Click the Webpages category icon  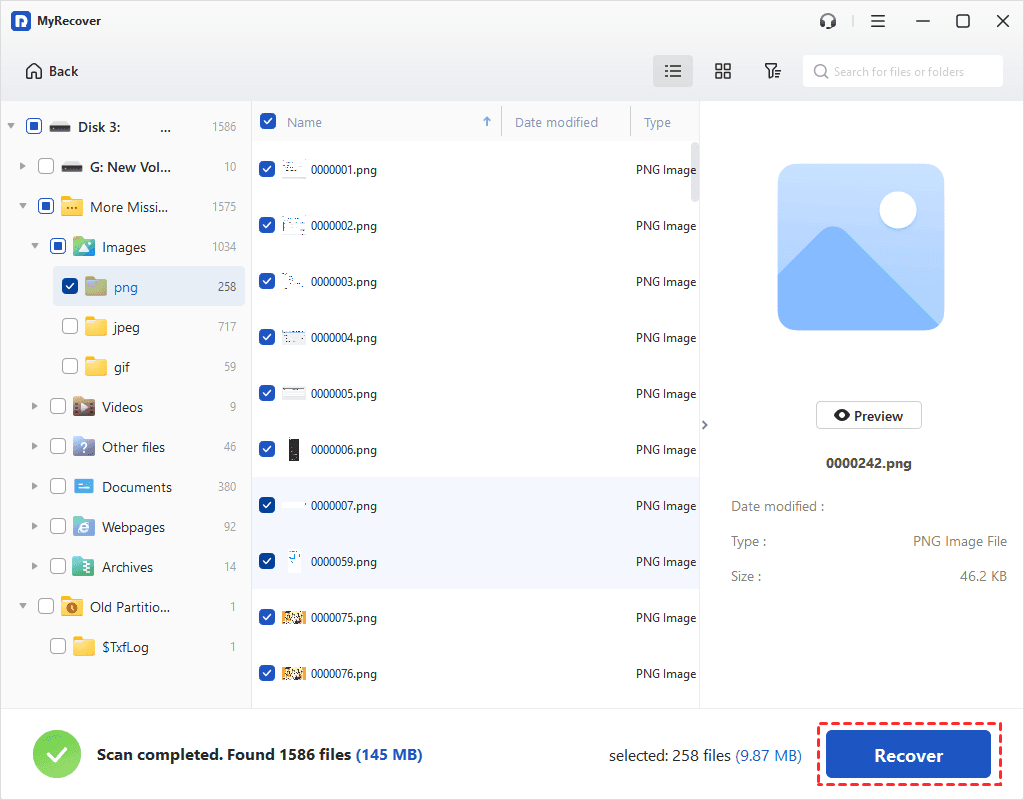(x=84, y=527)
